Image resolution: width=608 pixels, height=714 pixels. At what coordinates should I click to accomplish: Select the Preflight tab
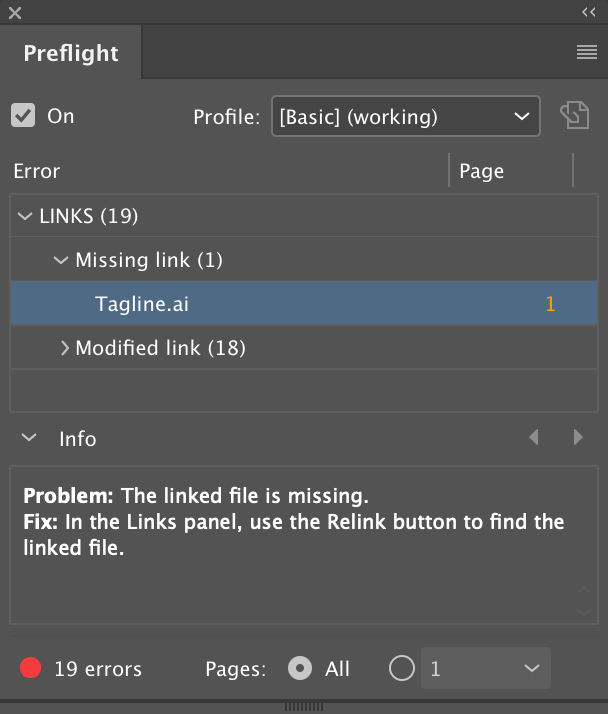[x=71, y=53]
